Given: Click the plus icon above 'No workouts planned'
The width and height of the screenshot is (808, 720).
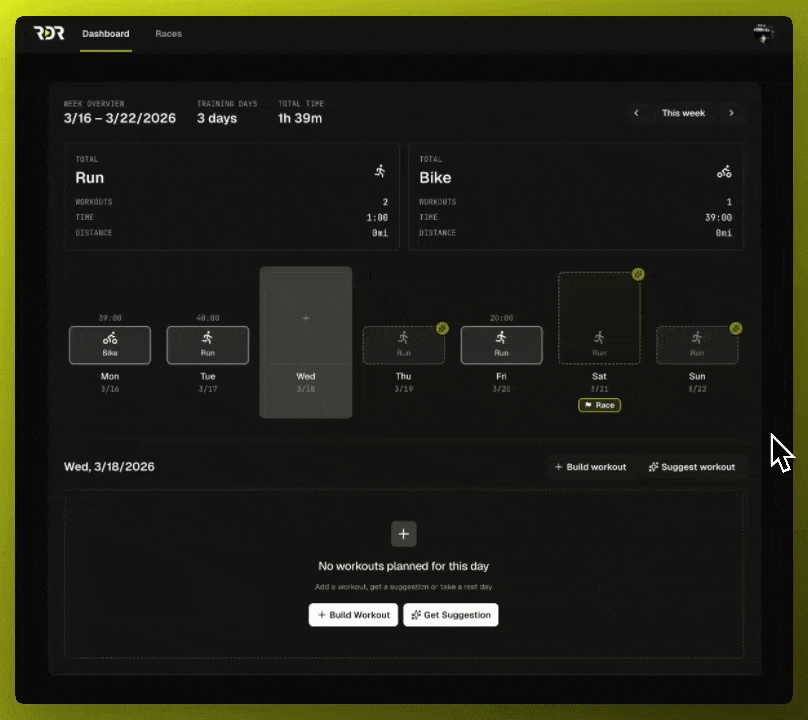Looking at the screenshot, I should (404, 533).
